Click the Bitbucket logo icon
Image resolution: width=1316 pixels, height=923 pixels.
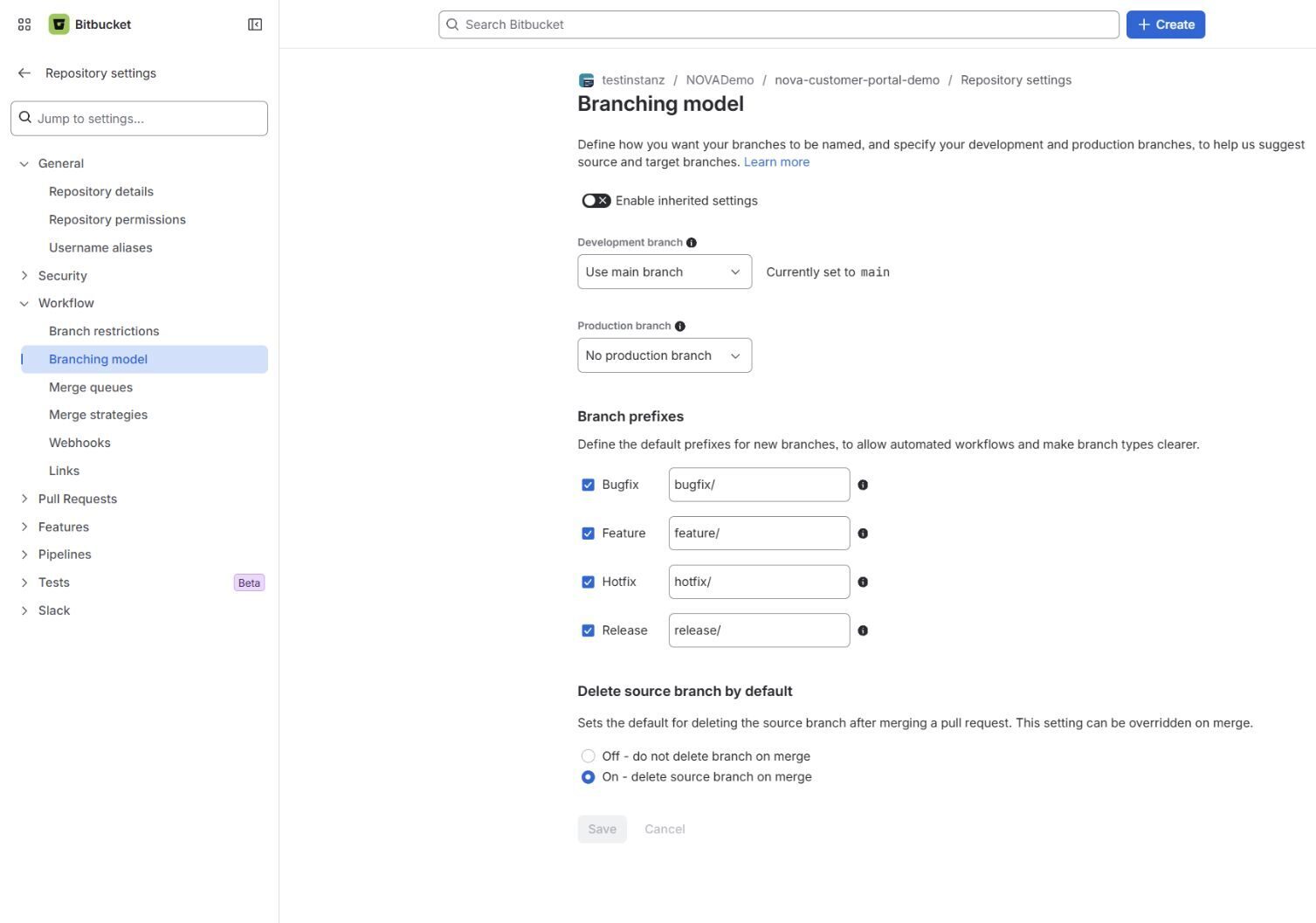[59, 24]
